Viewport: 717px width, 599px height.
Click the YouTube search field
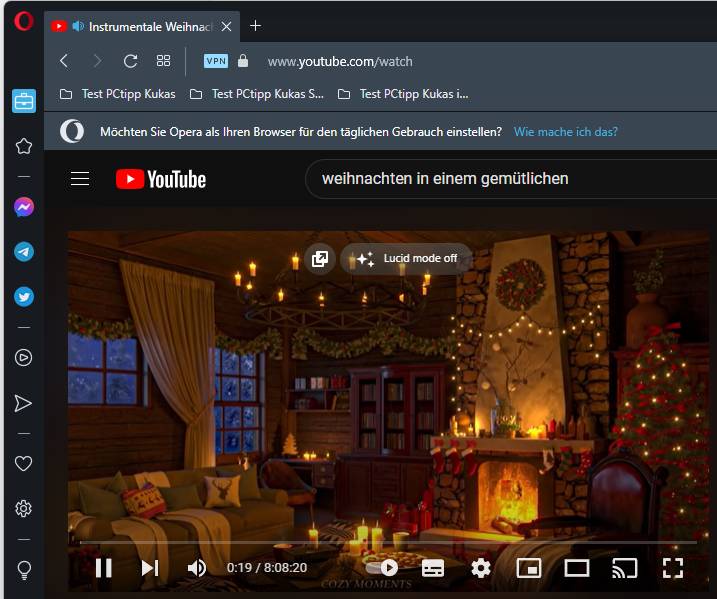pyautogui.click(x=500, y=179)
